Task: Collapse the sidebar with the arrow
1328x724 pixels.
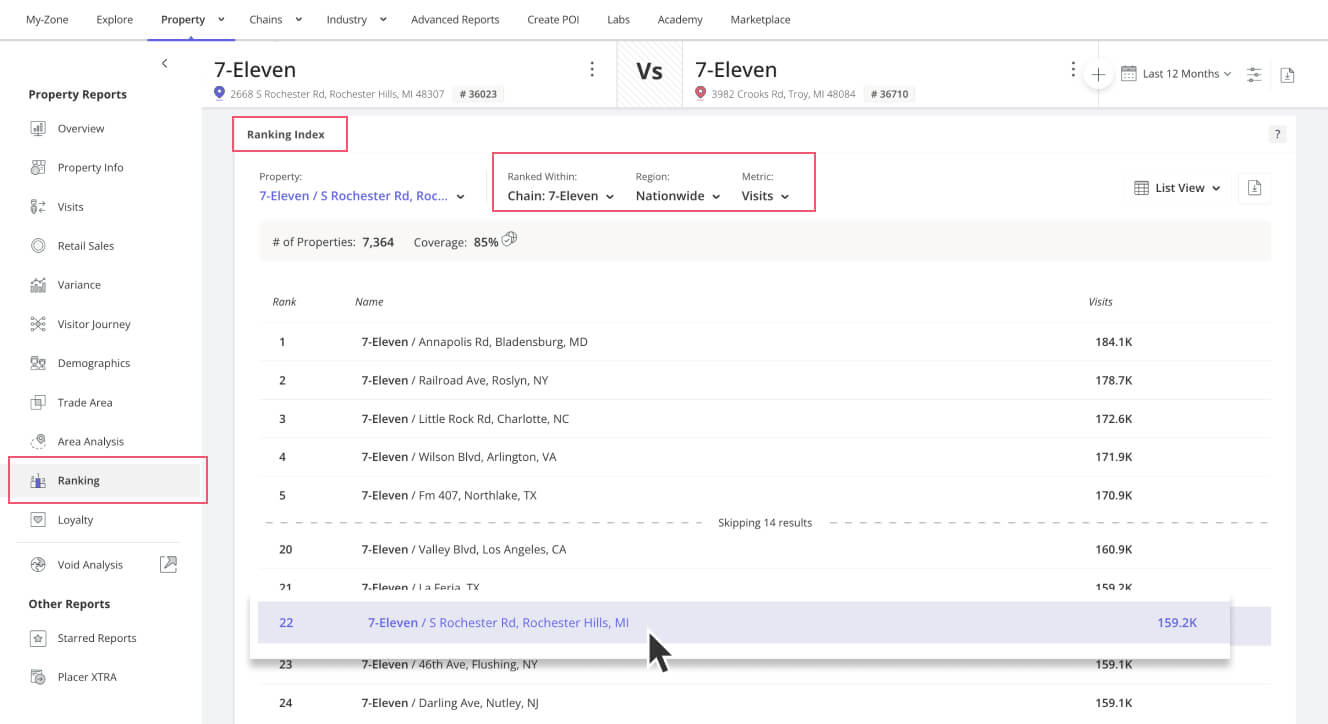Action: pyautogui.click(x=165, y=63)
